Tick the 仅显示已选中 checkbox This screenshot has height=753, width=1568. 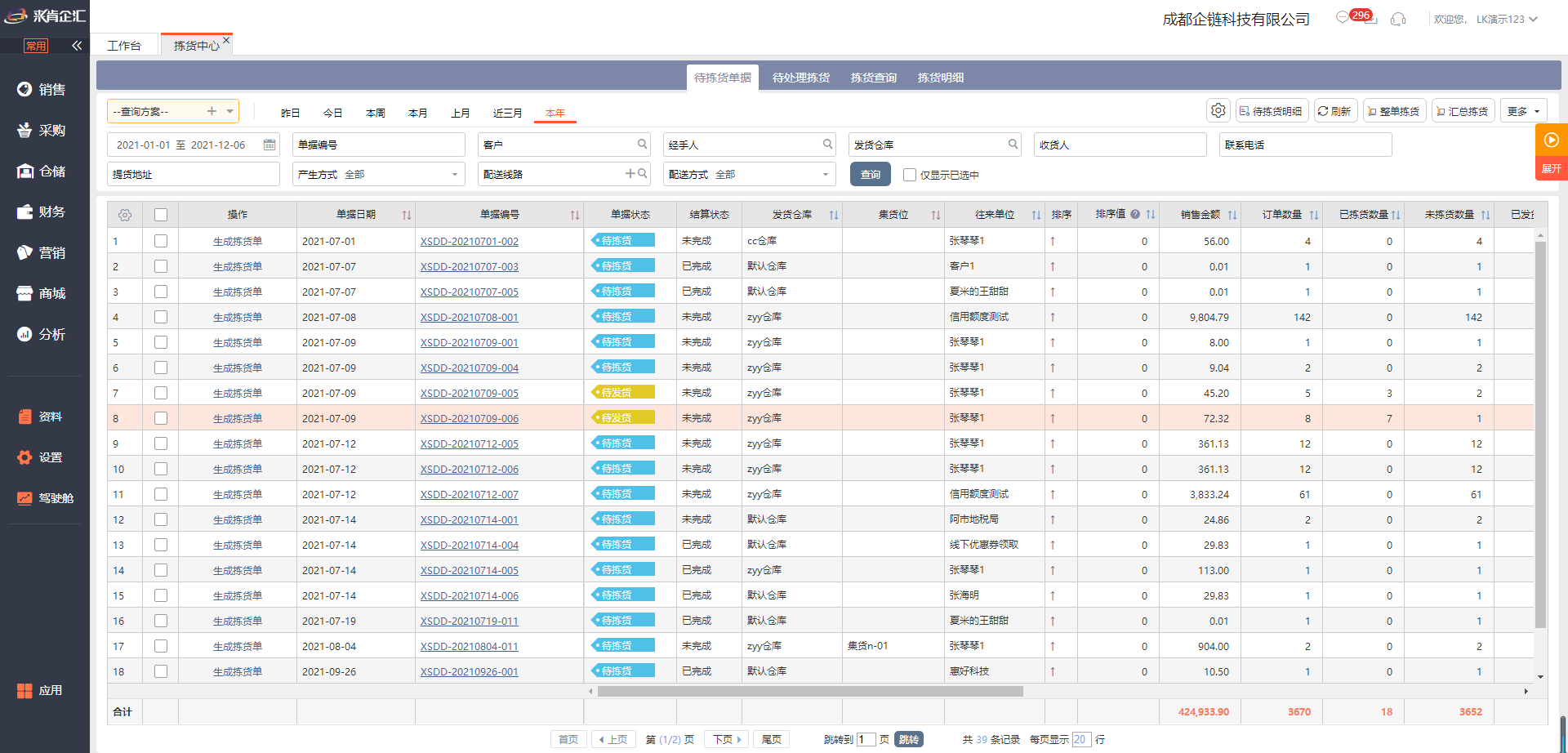click(x=910, y=175)
